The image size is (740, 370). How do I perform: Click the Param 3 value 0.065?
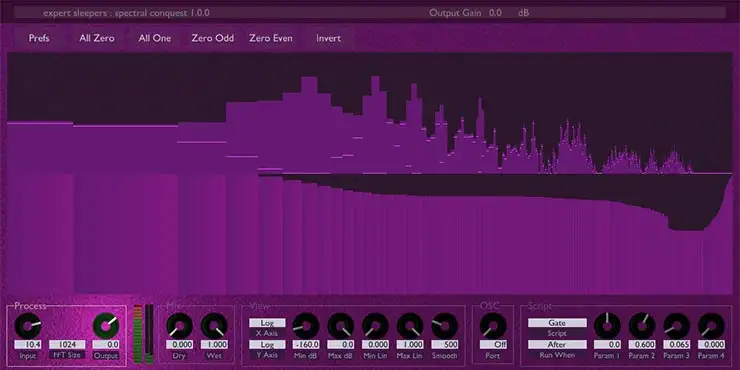[x=676, y=345]
